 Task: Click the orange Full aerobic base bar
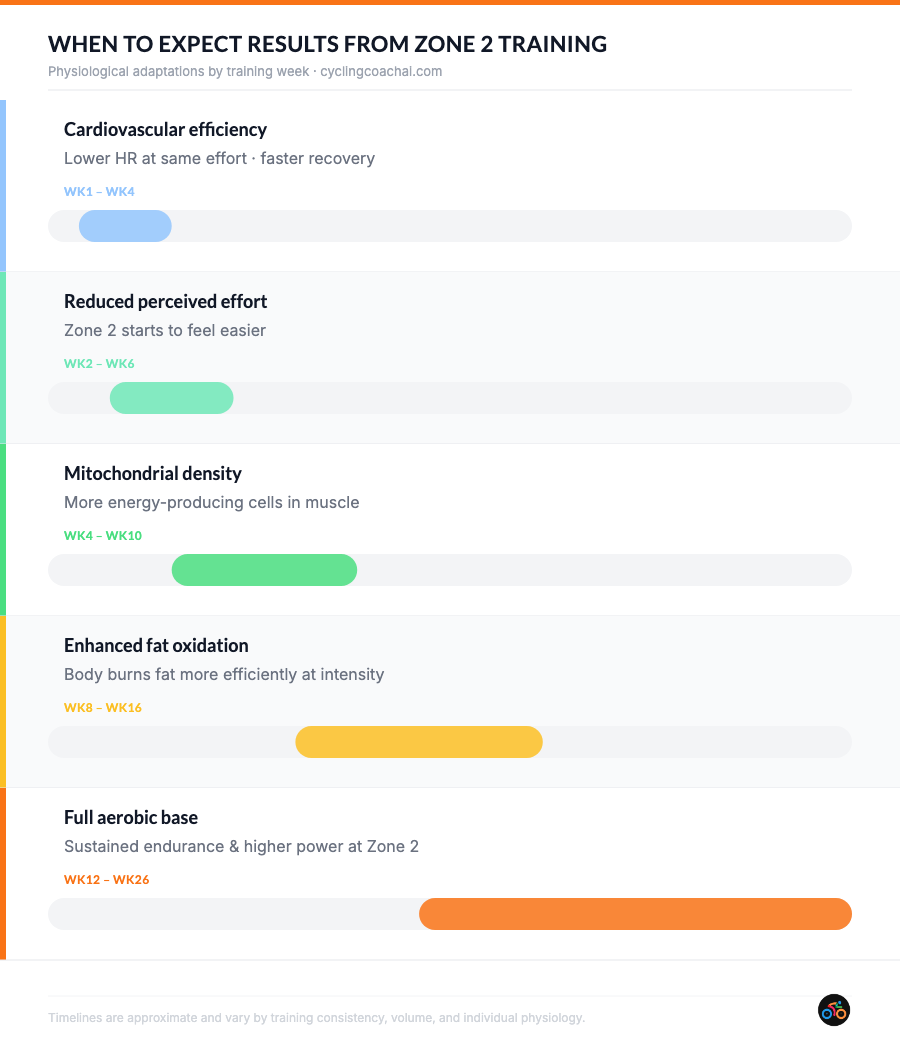click(635, 914)
